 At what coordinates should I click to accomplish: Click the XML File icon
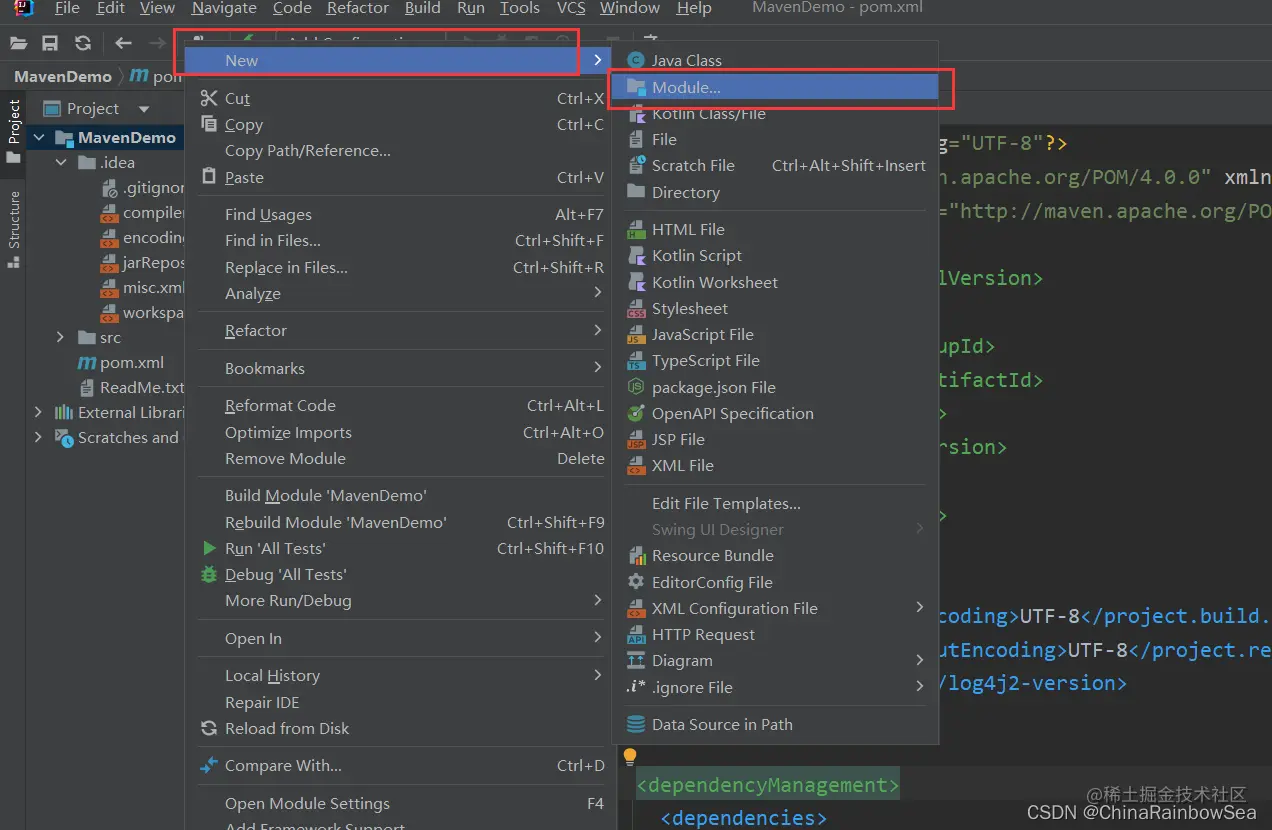click(635, 466)
